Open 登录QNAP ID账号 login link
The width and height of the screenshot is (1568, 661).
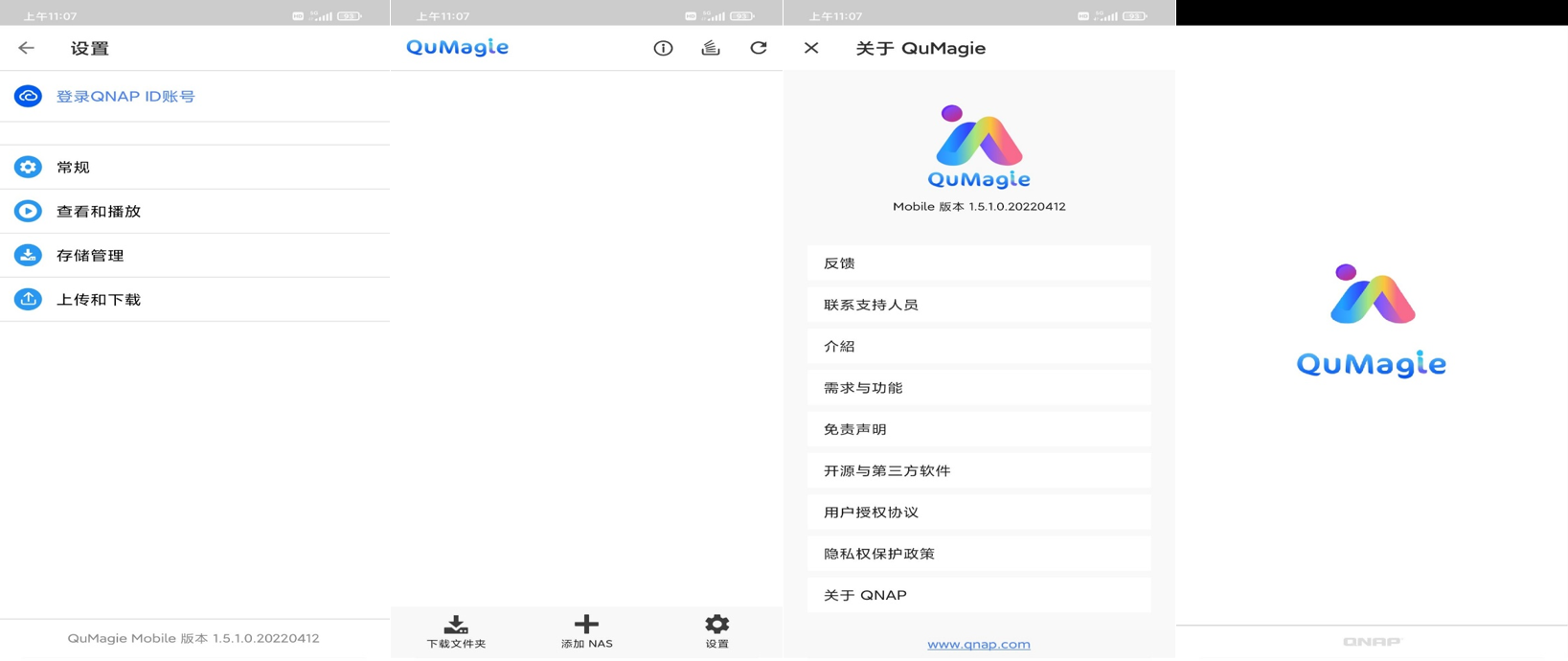pos(125,97)
